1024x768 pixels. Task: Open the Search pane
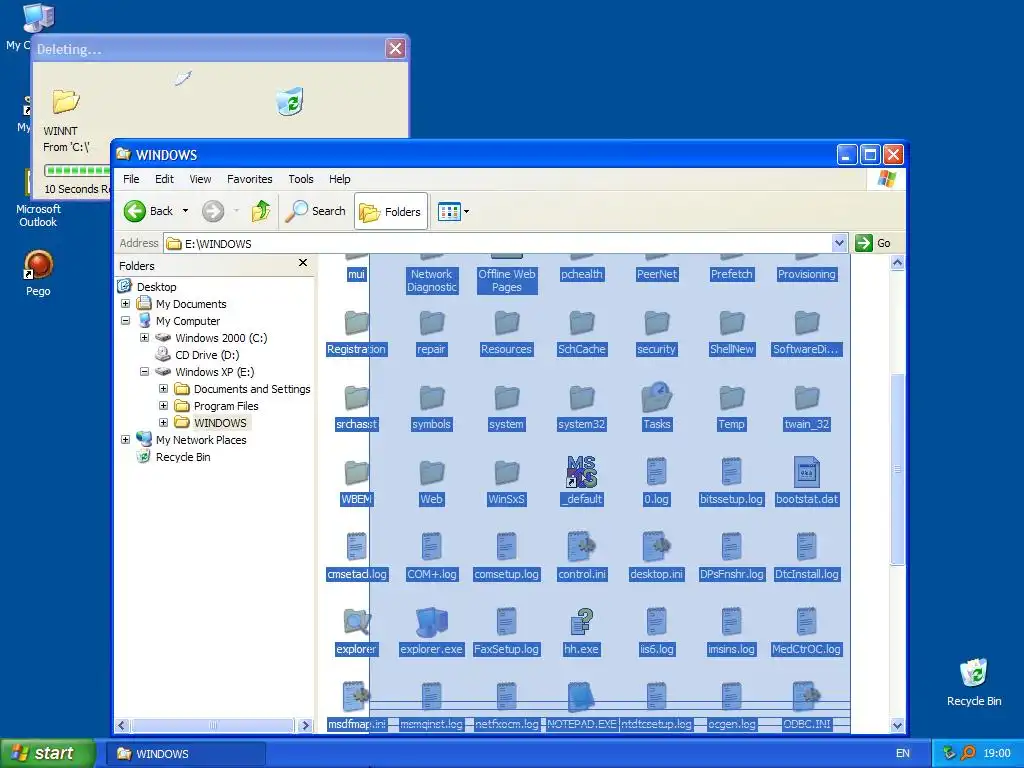(x=316, y=211)
